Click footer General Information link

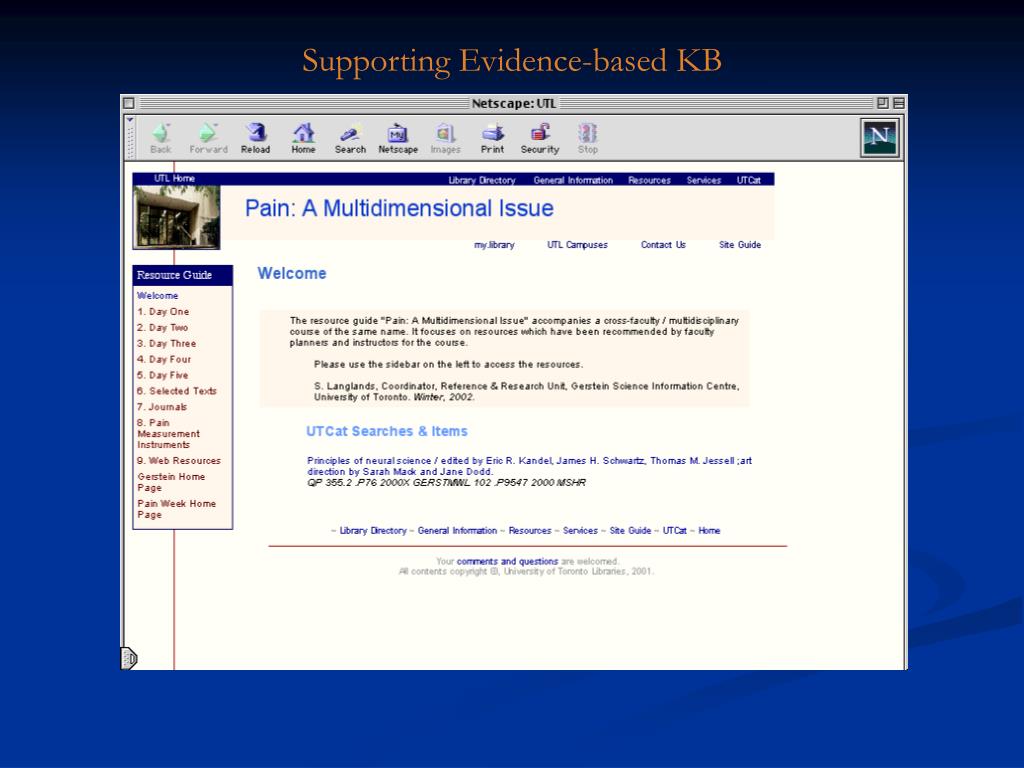[457, 531]
